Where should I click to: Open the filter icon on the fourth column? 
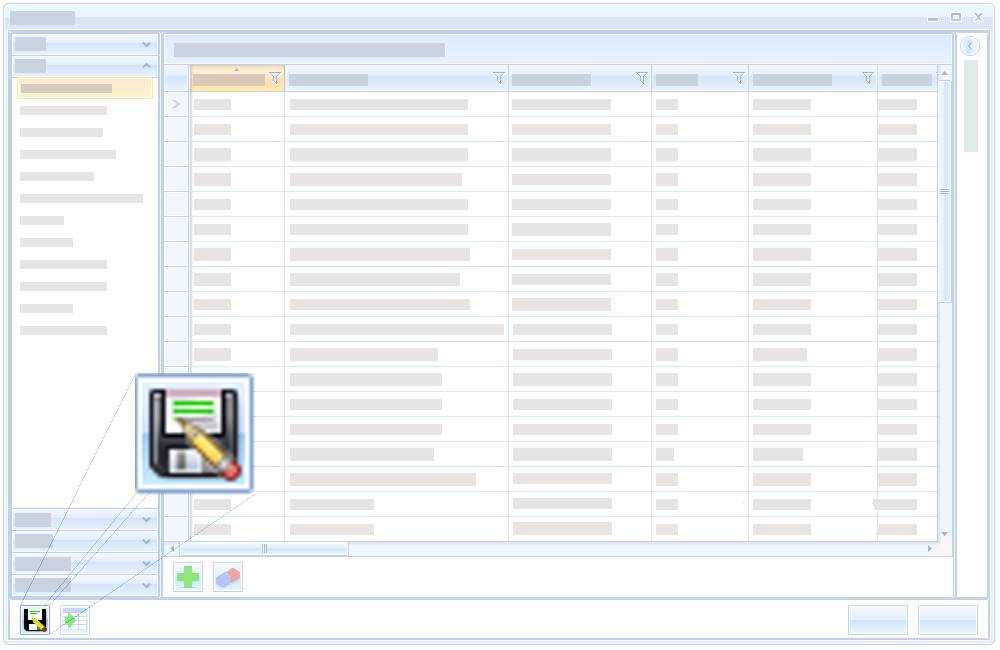[739, 78]
